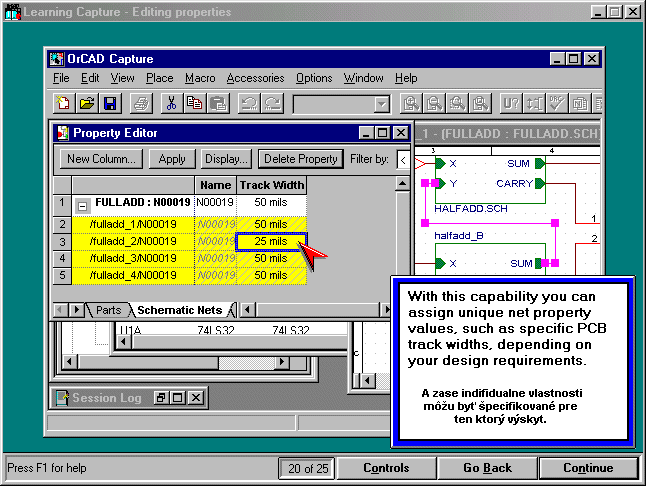Click the Save diskette toolbar icon
Viewport: 646px width, 486px height.
pyautogui.click(x=110, y=103)
